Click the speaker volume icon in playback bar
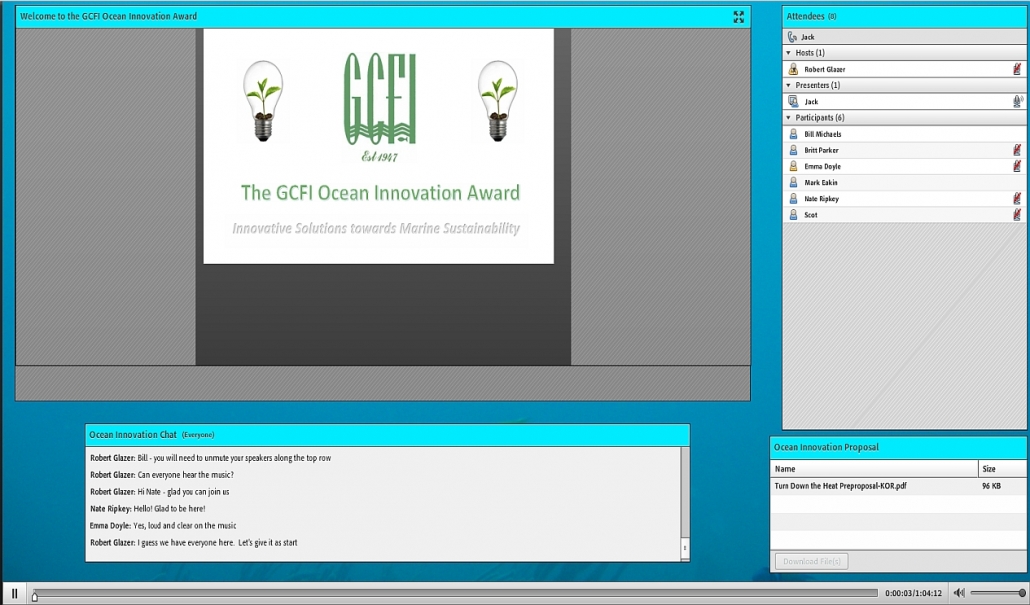Viewport: 1030px width, 605px height. 959,593
